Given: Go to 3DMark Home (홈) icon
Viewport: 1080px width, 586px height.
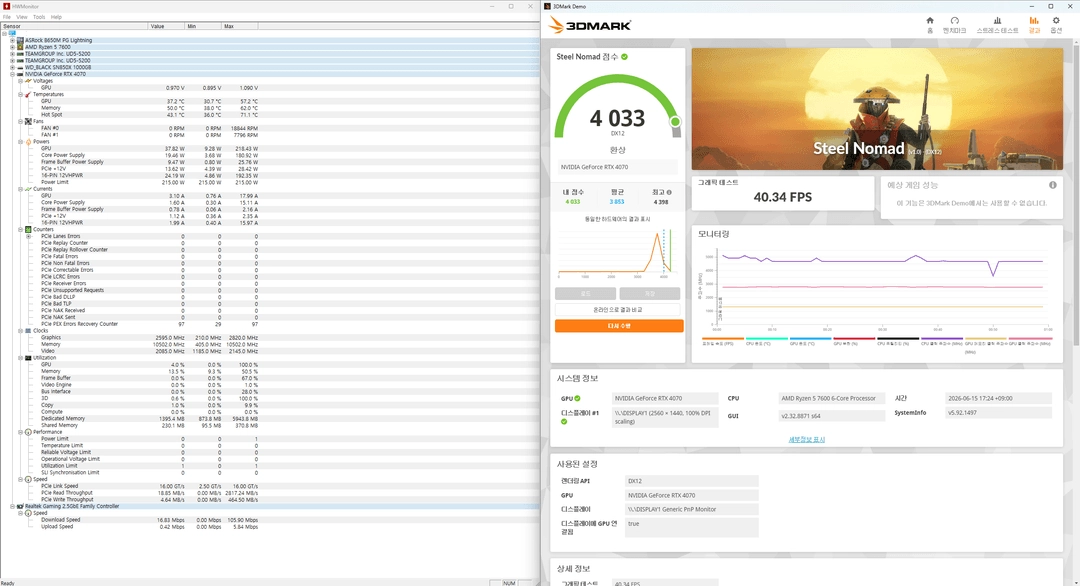Looking at the screenshot, I should pos(930,21).
